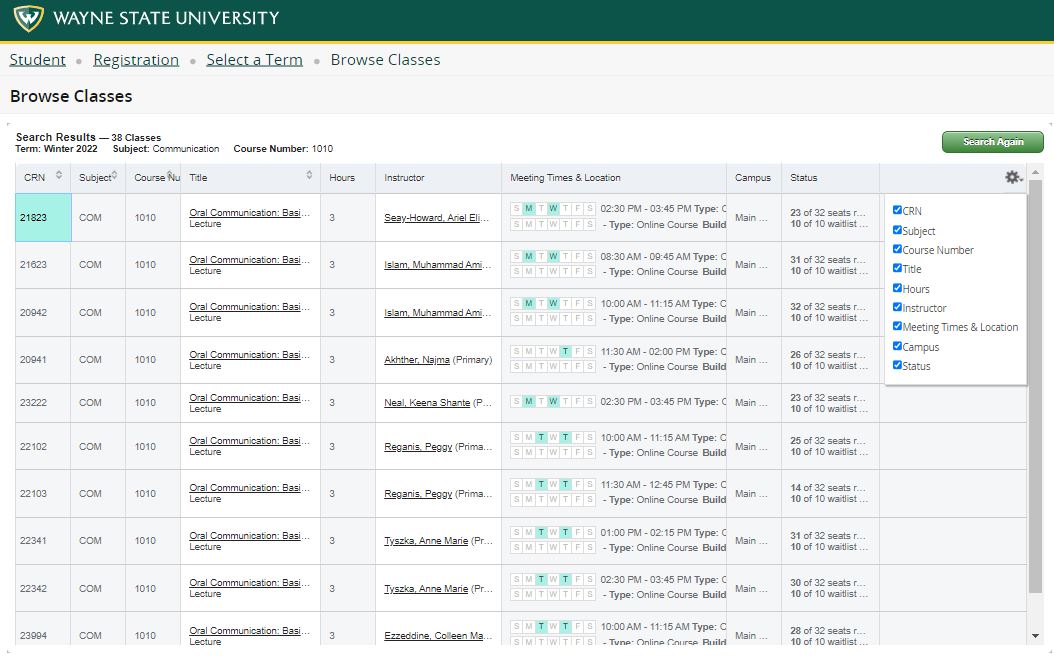The image size is (1054, 671).
Task: Toggle the Instructor column checkbox
Action: pyautogui.click(x=897, y=307)
